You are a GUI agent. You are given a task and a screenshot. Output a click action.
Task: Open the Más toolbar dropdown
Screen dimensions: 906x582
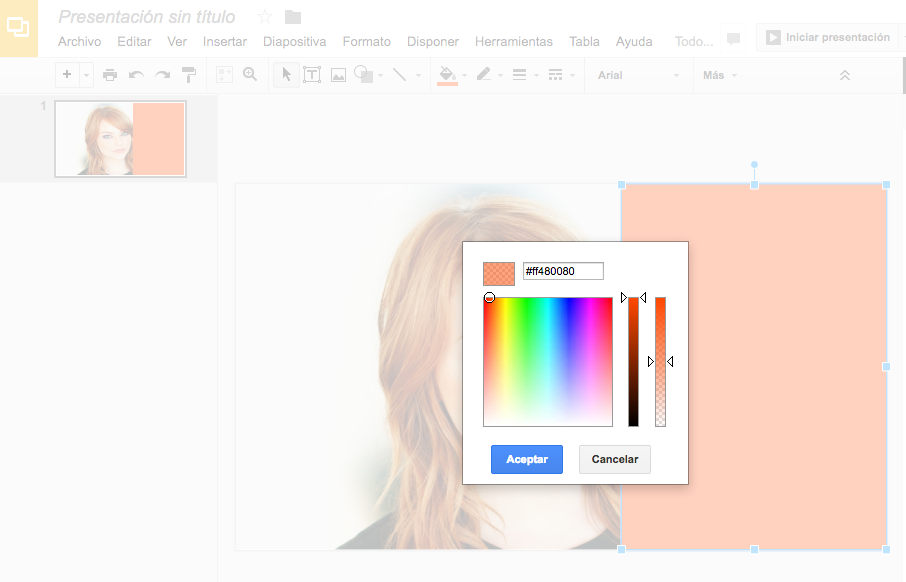[720, 75]
